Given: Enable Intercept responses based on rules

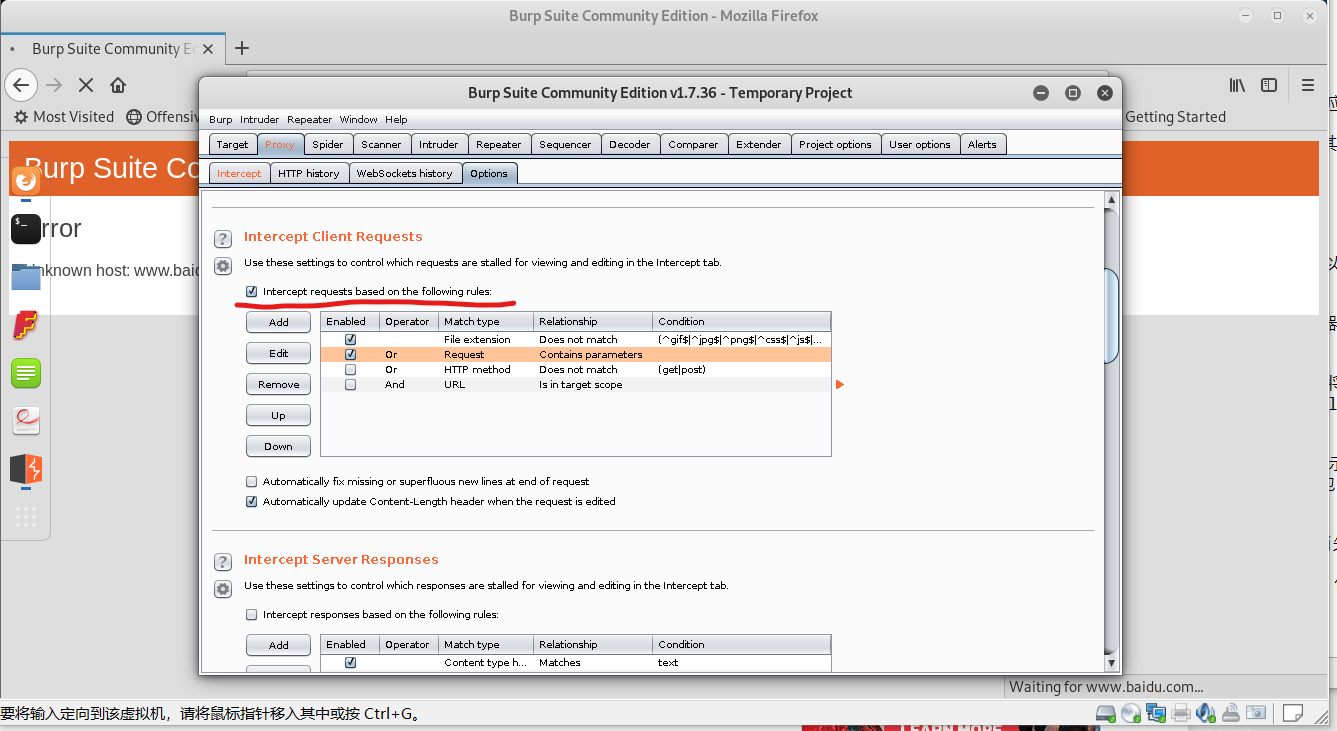Looking at the screenshot, I should point(252,614).
